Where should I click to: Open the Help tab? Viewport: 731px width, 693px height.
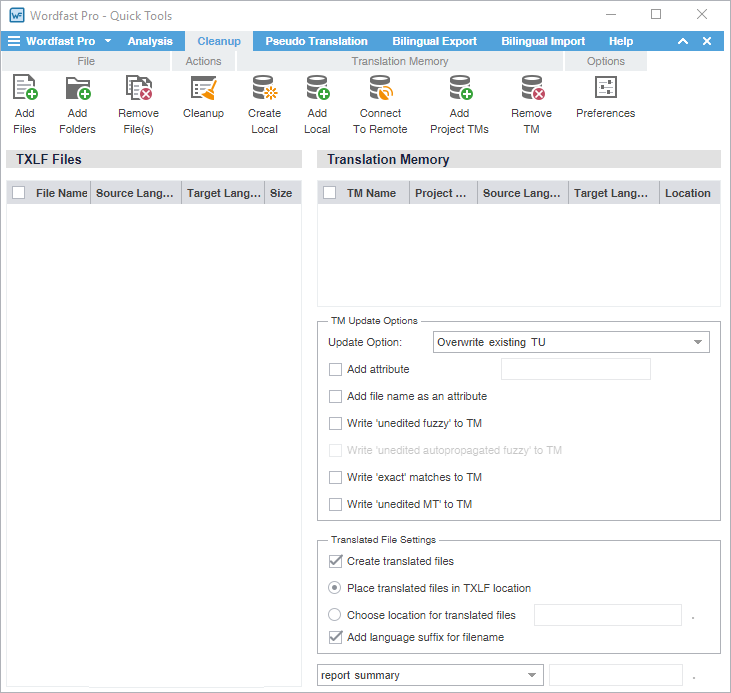621,41
